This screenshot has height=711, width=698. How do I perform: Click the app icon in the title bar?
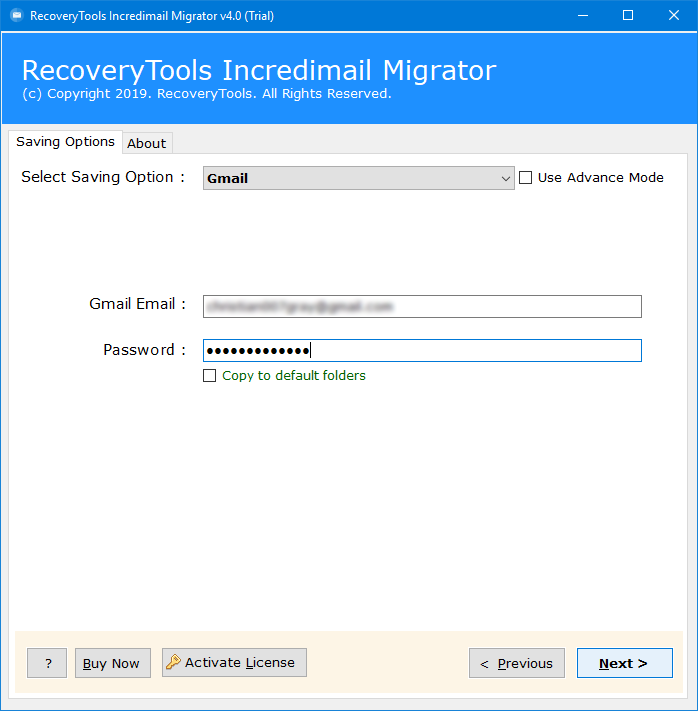(17, 15)
